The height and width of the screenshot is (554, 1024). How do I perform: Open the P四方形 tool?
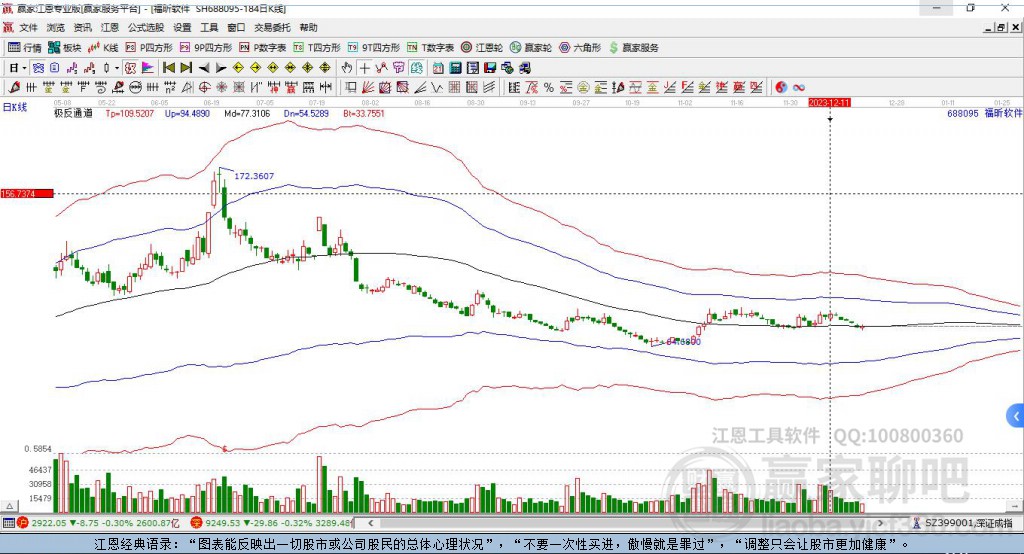[x=149, y=48]
